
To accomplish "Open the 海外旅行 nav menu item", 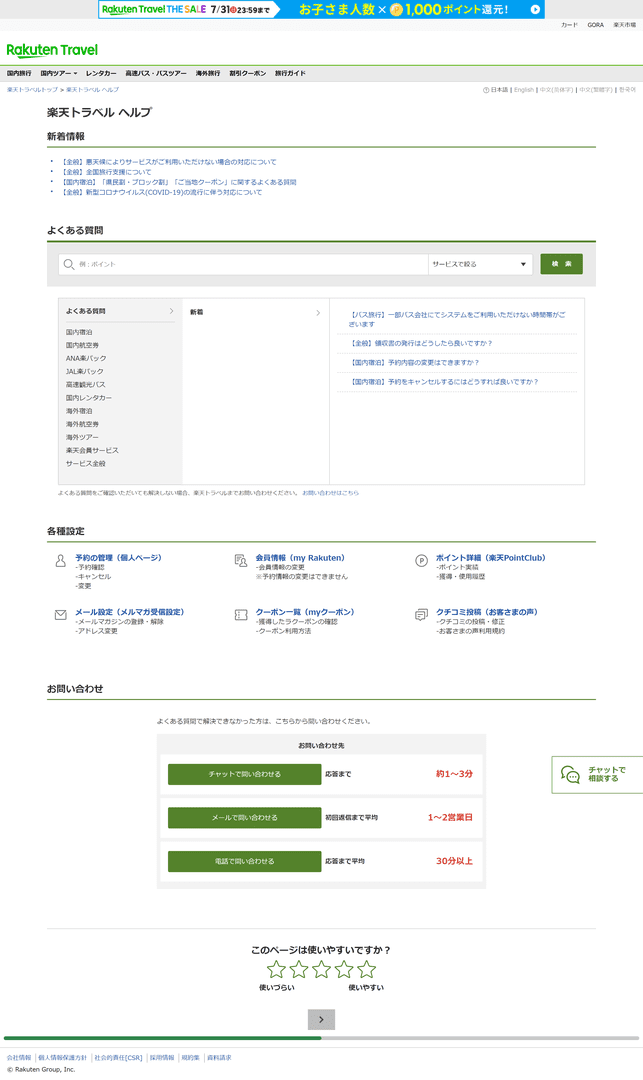I will [x=208, y=73].
